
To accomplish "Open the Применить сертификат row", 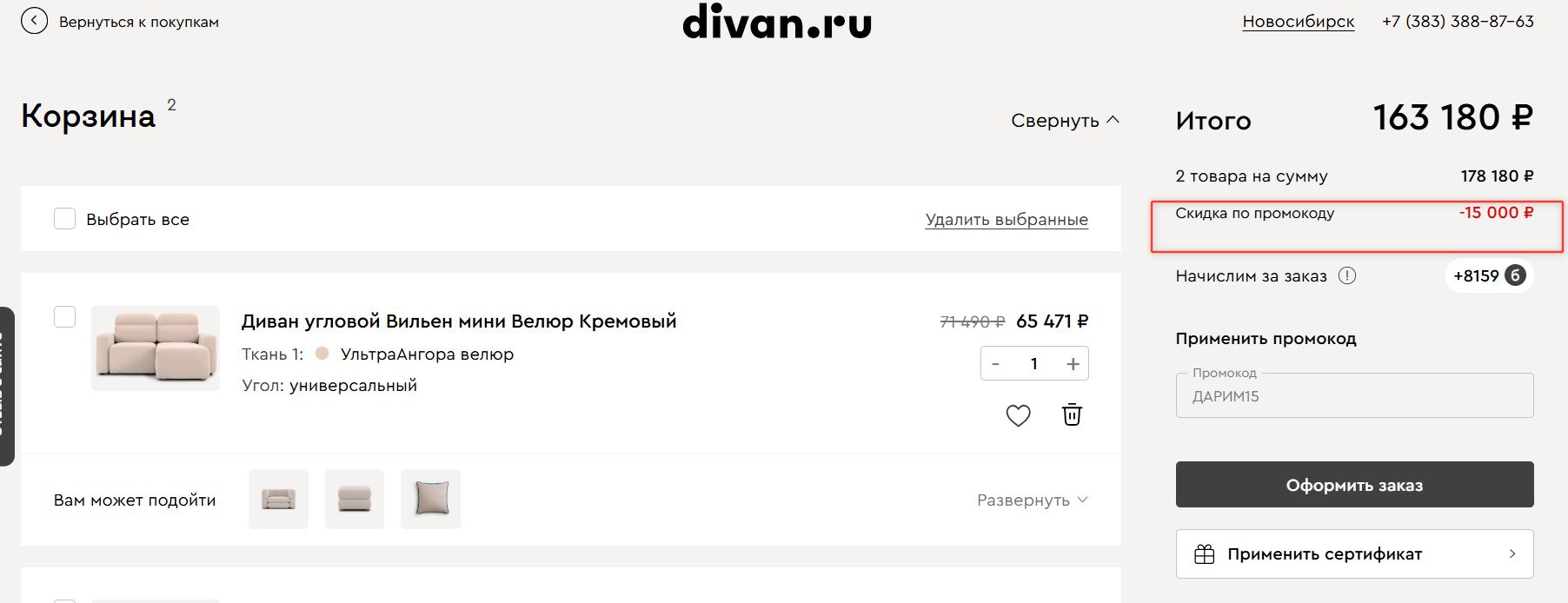I will pos(1354,554).
